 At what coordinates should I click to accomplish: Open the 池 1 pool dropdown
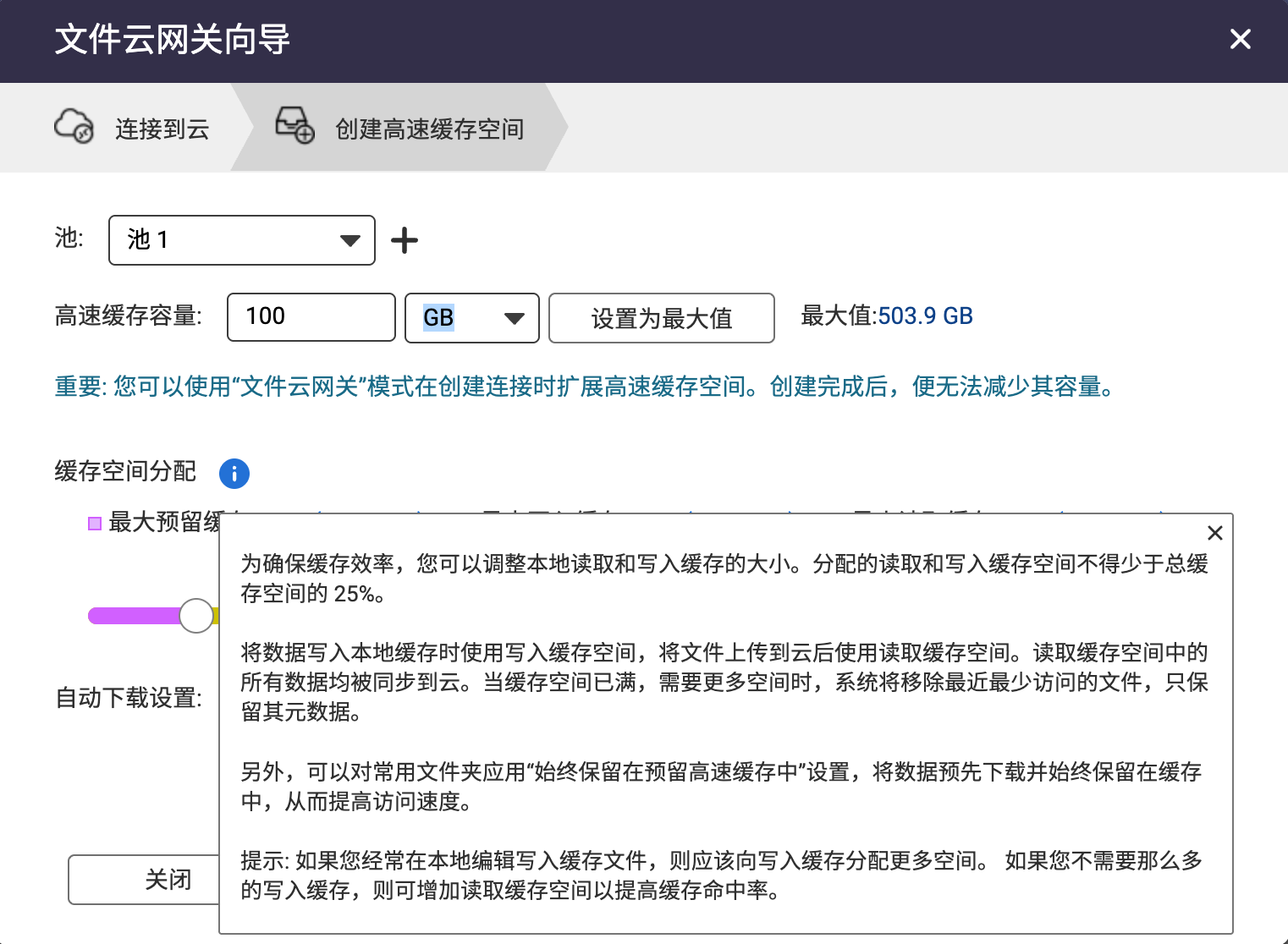[x=241, y=240]
